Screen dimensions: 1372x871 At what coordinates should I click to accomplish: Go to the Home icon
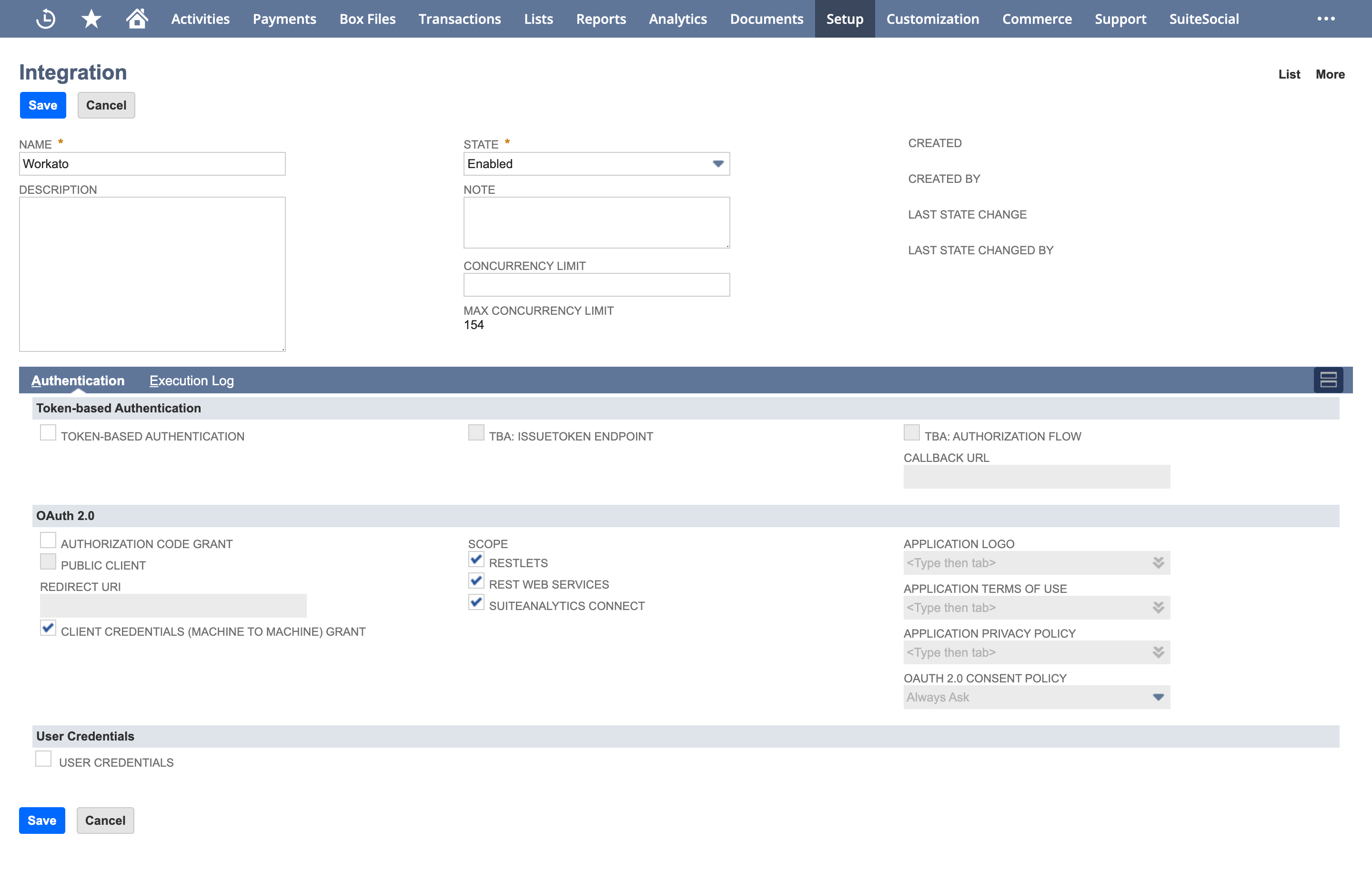point(137,18)
